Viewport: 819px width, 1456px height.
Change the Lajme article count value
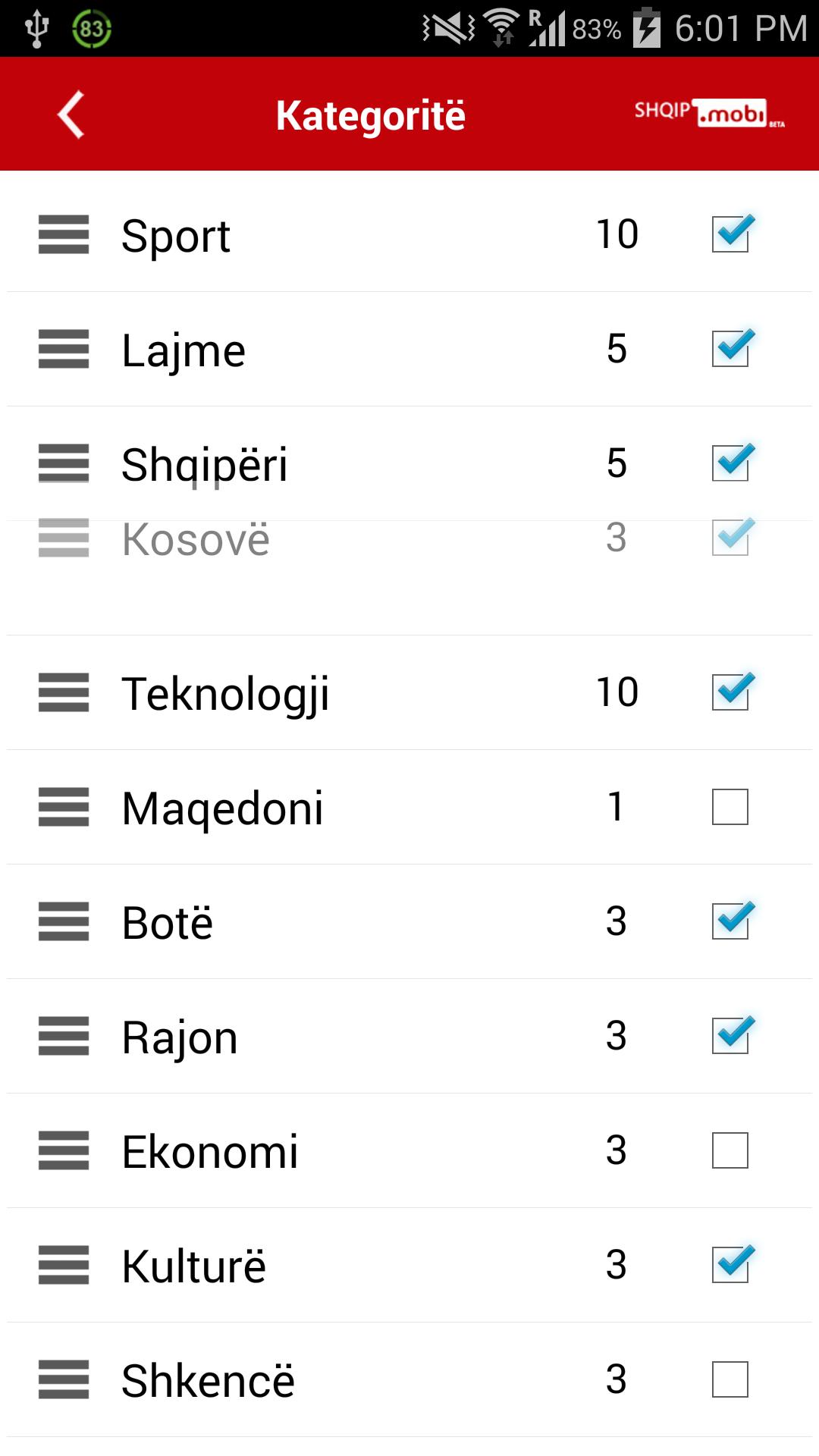click(x=617, y=349)
